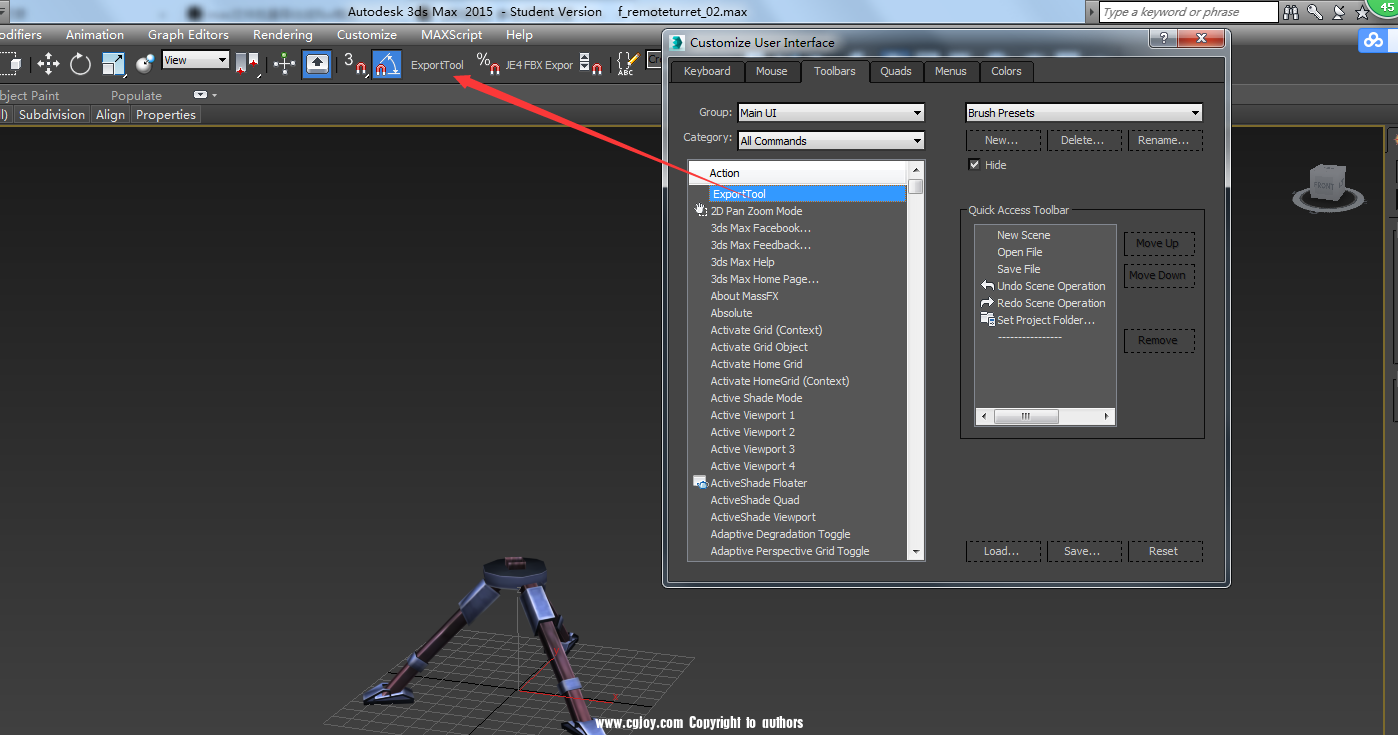Open the Help menu
Viewport: 1398px width, 735px height.
tap(519, 34)
